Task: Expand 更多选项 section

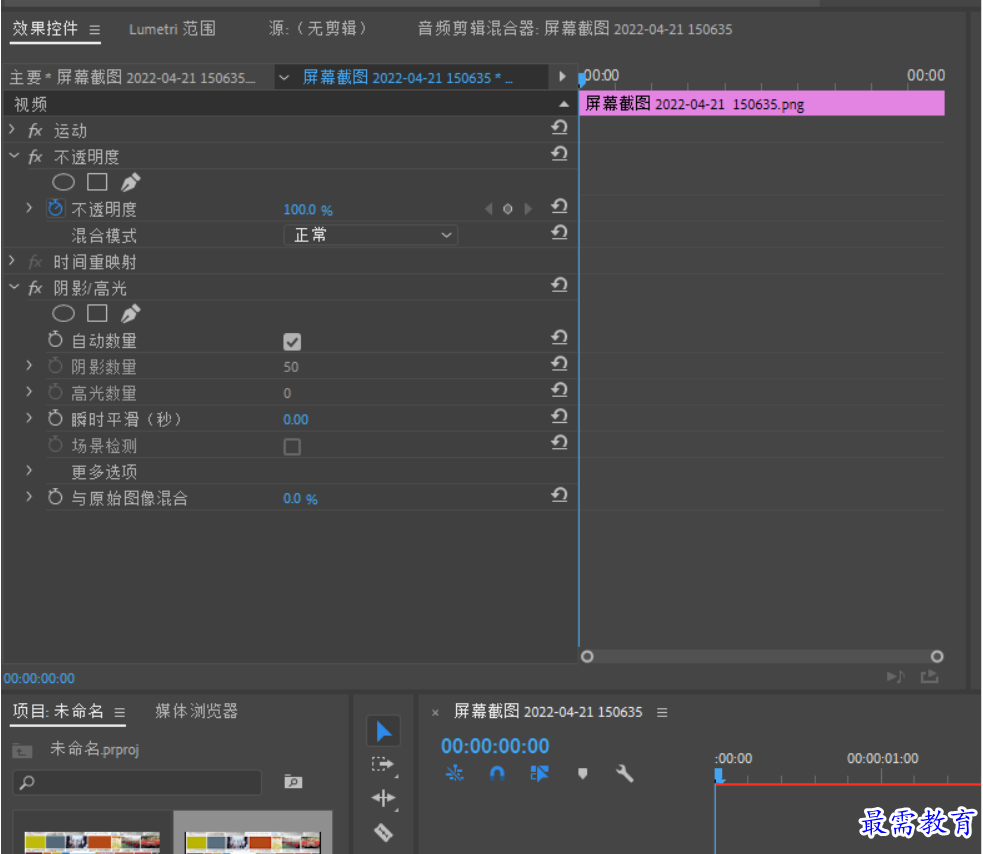Action: coord(29,470)
